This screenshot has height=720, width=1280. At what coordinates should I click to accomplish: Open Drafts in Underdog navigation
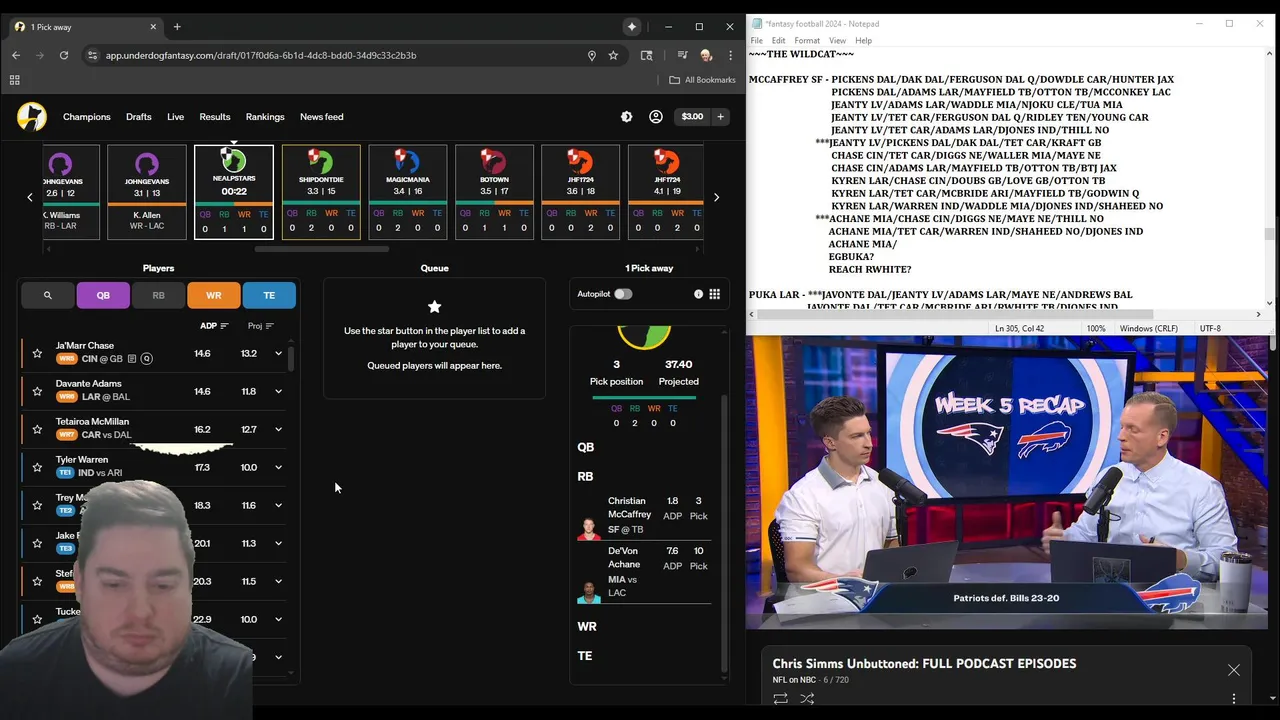click(x=139, y=117)
